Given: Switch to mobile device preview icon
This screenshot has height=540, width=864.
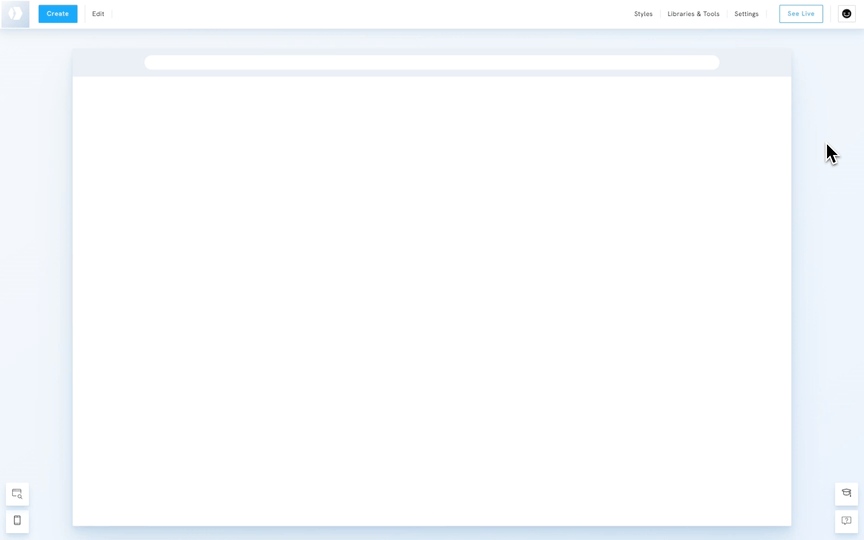Looking at the screenshot, I should pos(17,521).
